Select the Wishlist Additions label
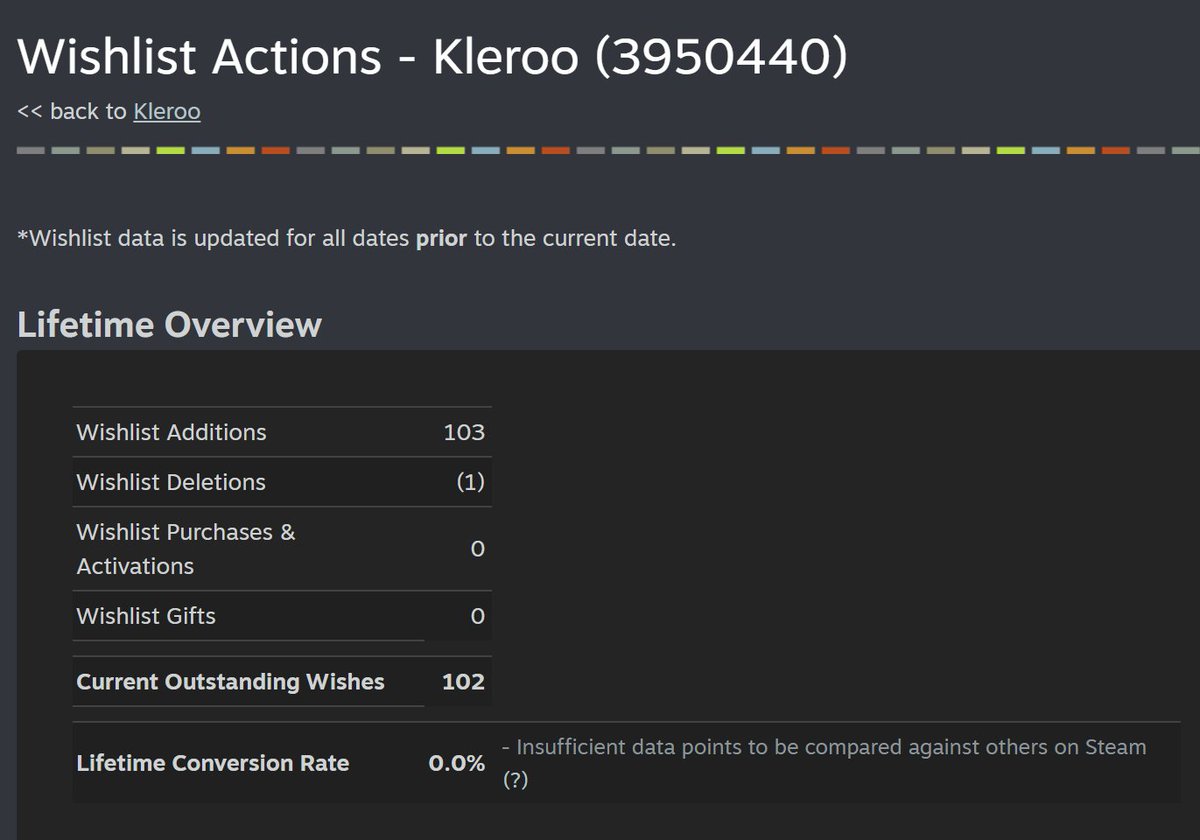Screen dimensions: 1200x840 pyautogui.click(x=172, y=432)
